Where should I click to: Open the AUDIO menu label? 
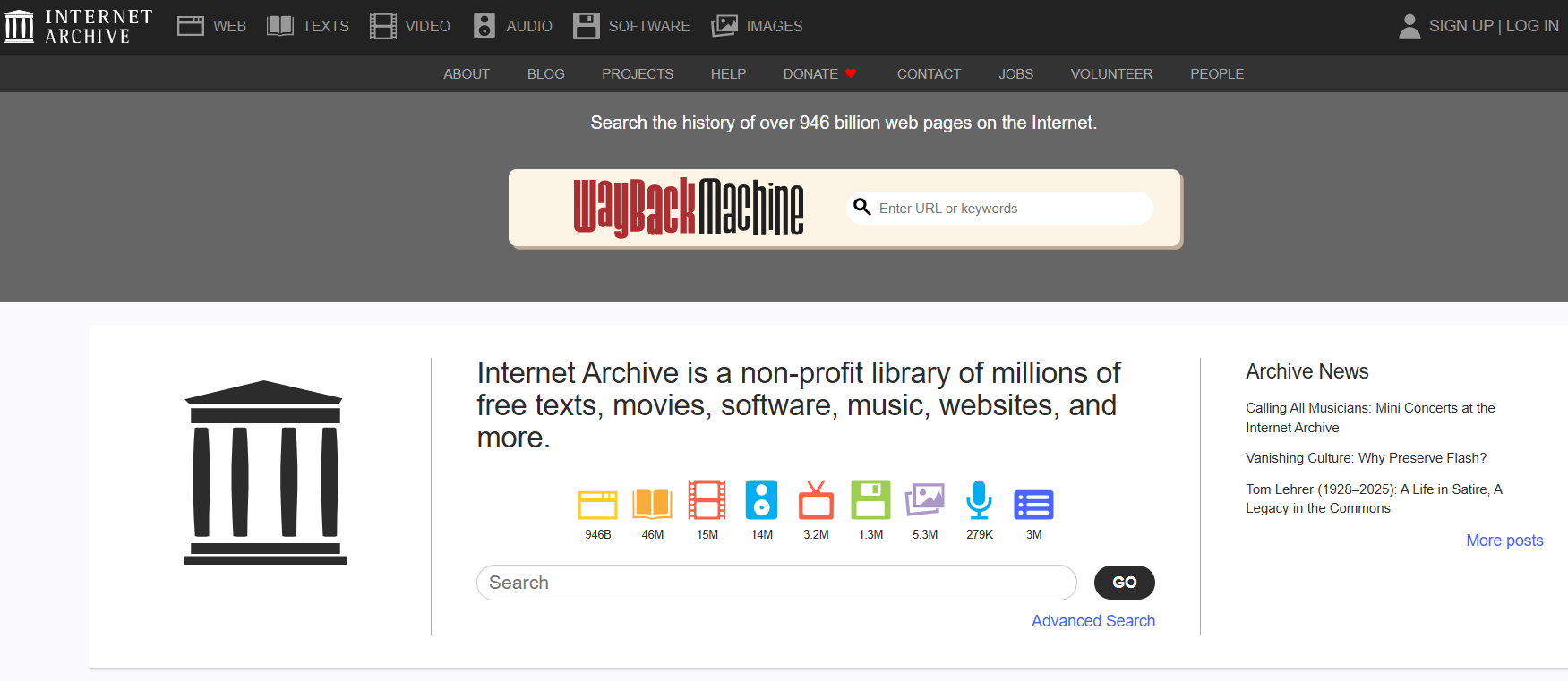(529, 27)
